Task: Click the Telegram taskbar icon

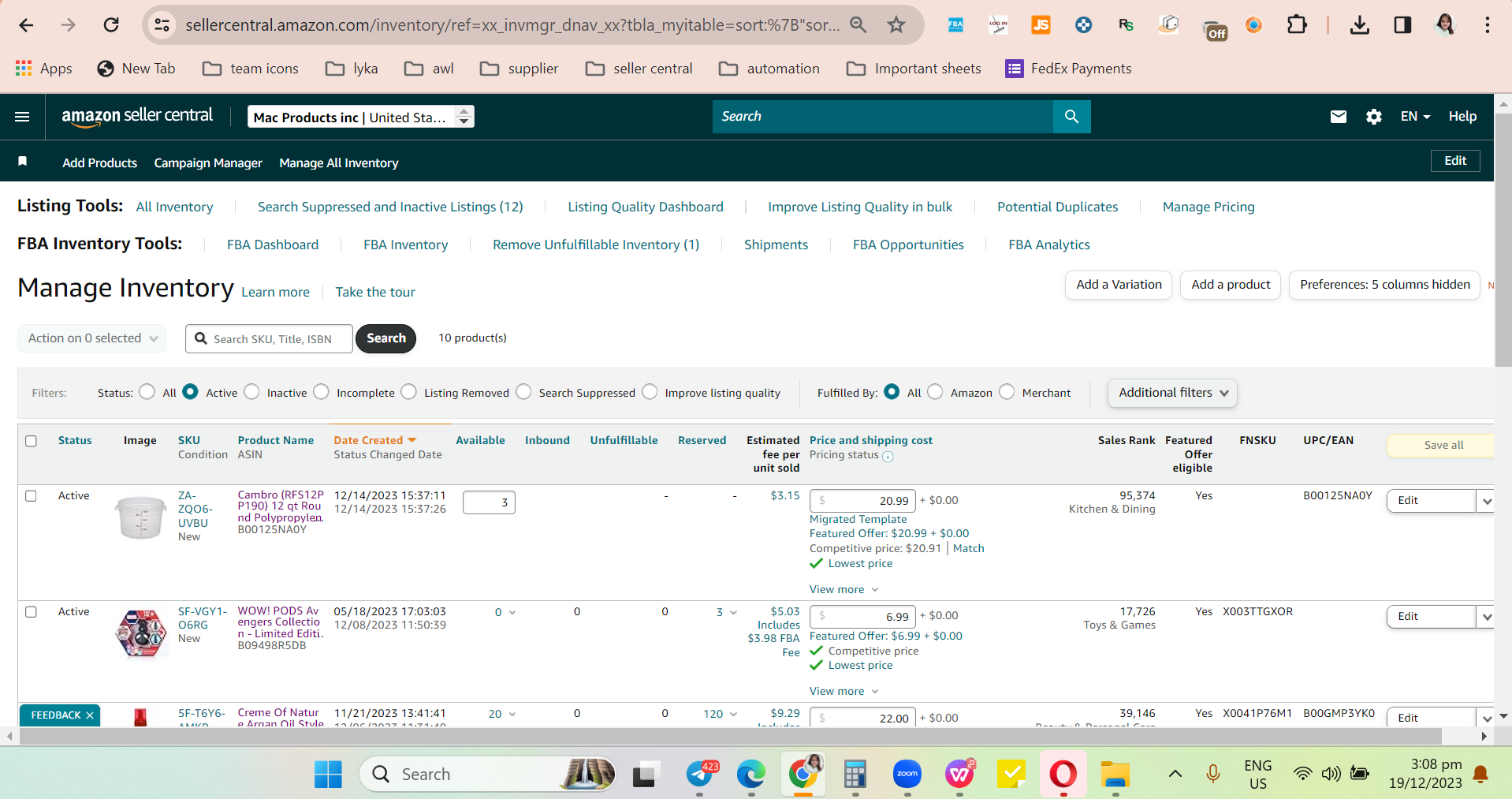Action: [x=700, y=774]
